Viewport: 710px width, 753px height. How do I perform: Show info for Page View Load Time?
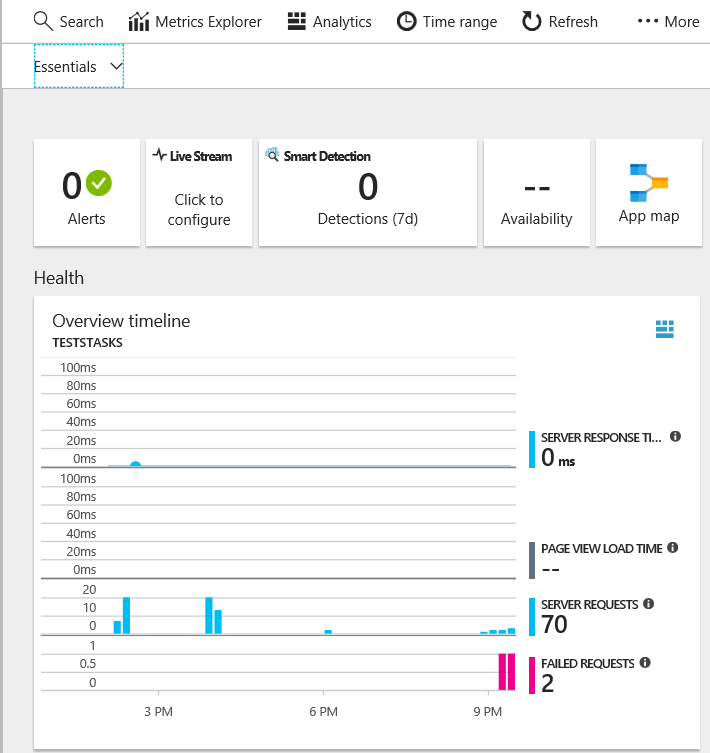(x=672, y=548)
